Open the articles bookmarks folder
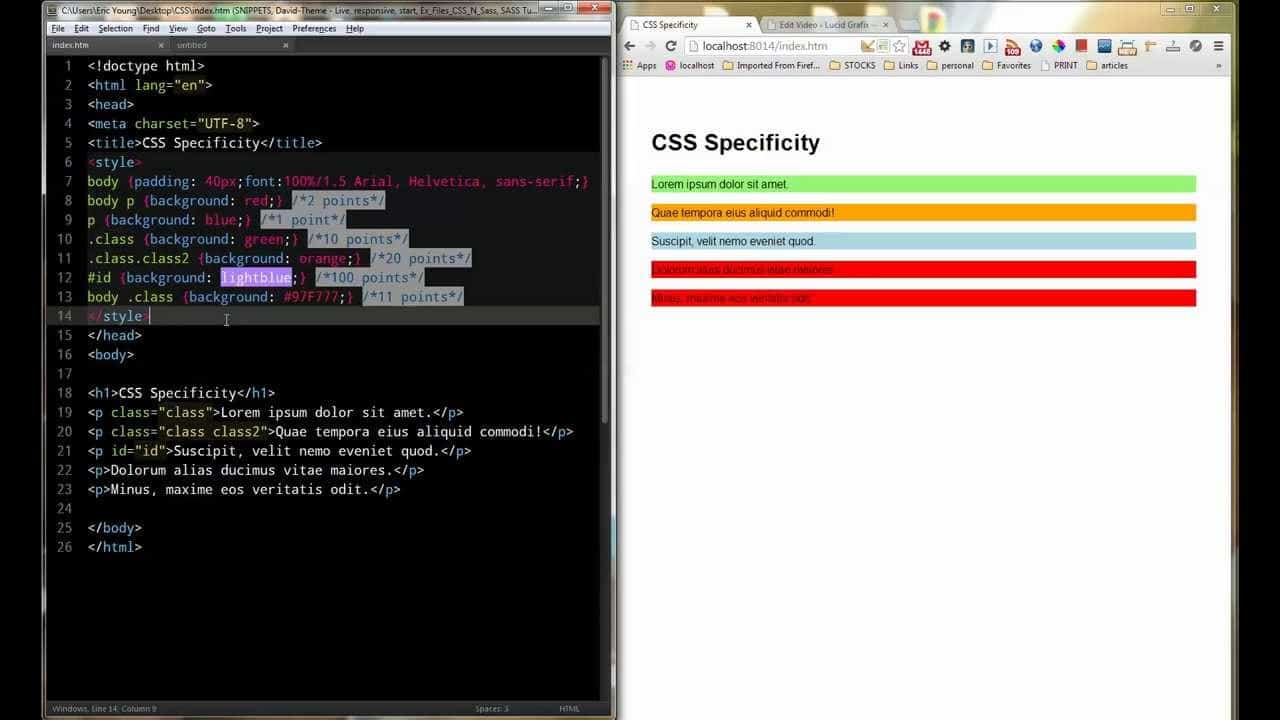 (1107, 66)
